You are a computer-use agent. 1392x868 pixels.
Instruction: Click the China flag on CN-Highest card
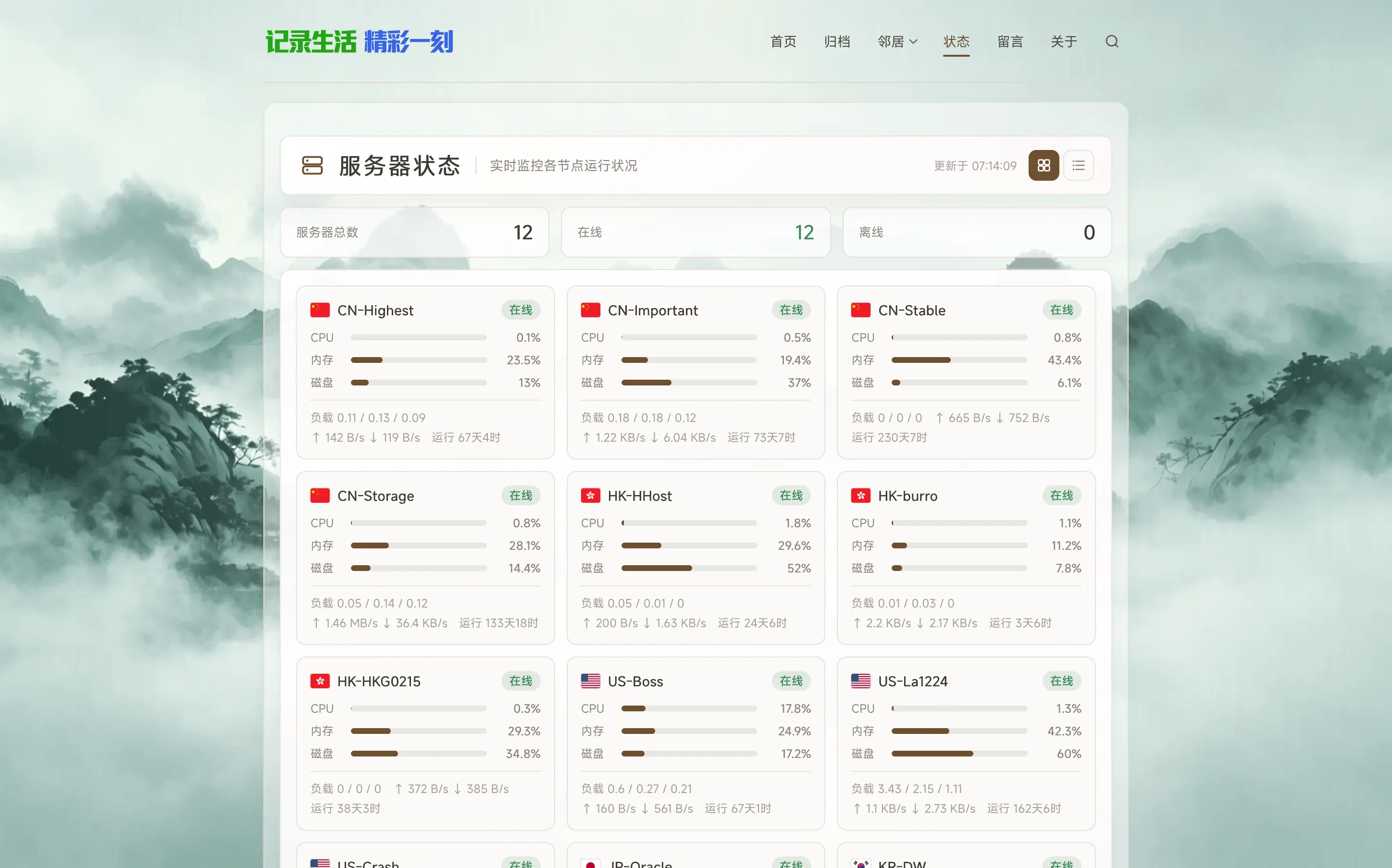(320, 310)
